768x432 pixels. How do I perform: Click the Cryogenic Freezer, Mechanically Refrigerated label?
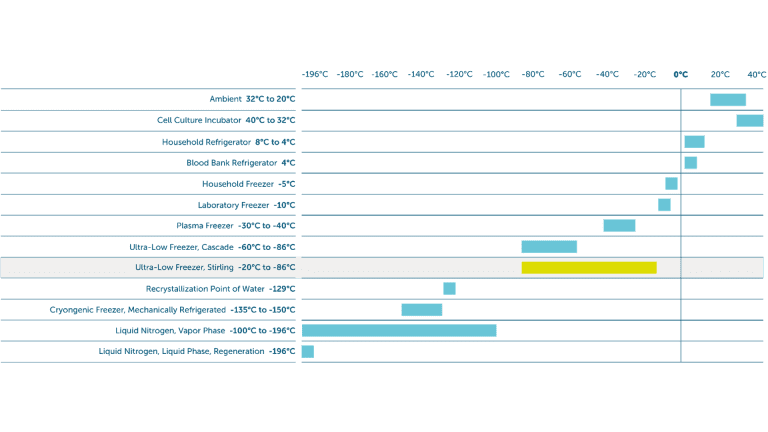pyautogui.click(x=172, y=310)
